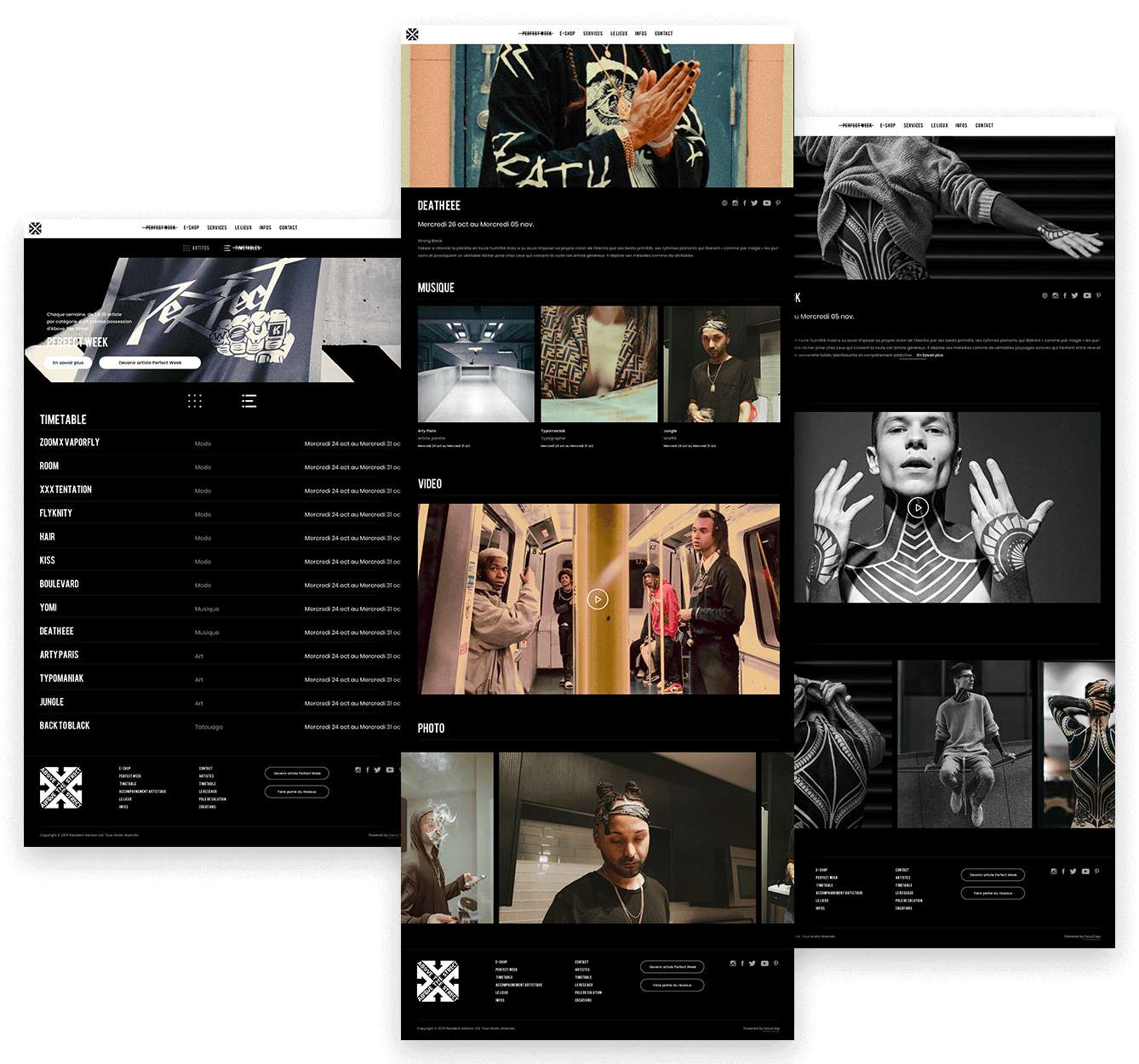1139x1064 pixels.
Task: Open the Jungle artist thumbnail under MUSIQUE
Action: [721, 364]
